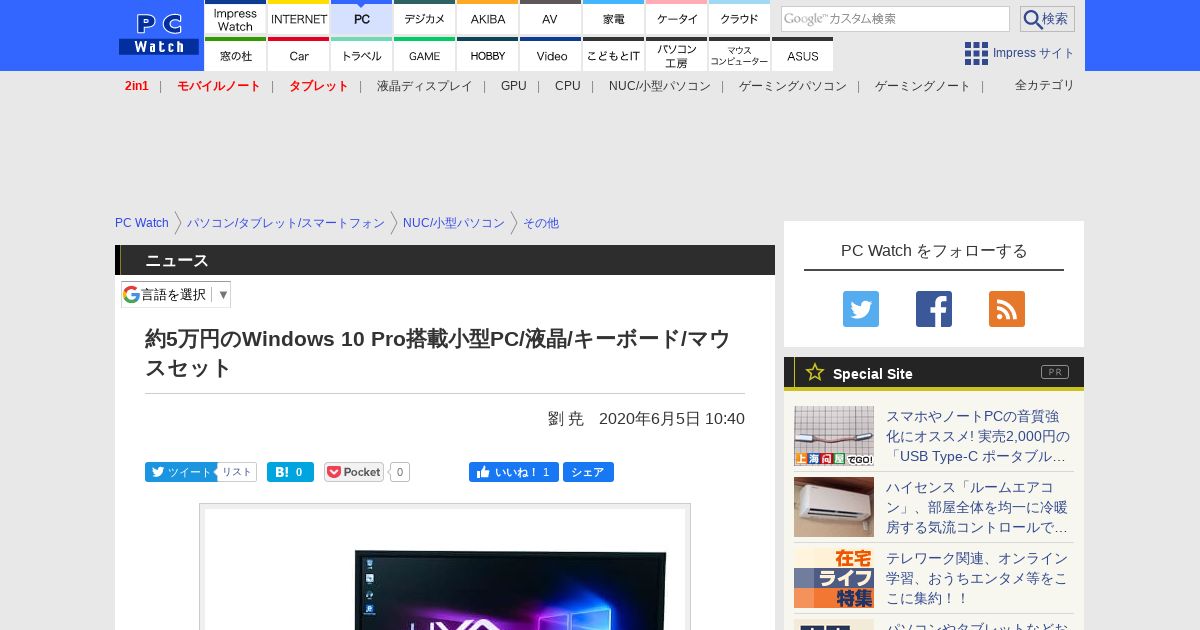The height and width of the screenshot is (630, 1200).
Task: Open the USB Type-C audio article thumbnail
Action: [834, 436]
